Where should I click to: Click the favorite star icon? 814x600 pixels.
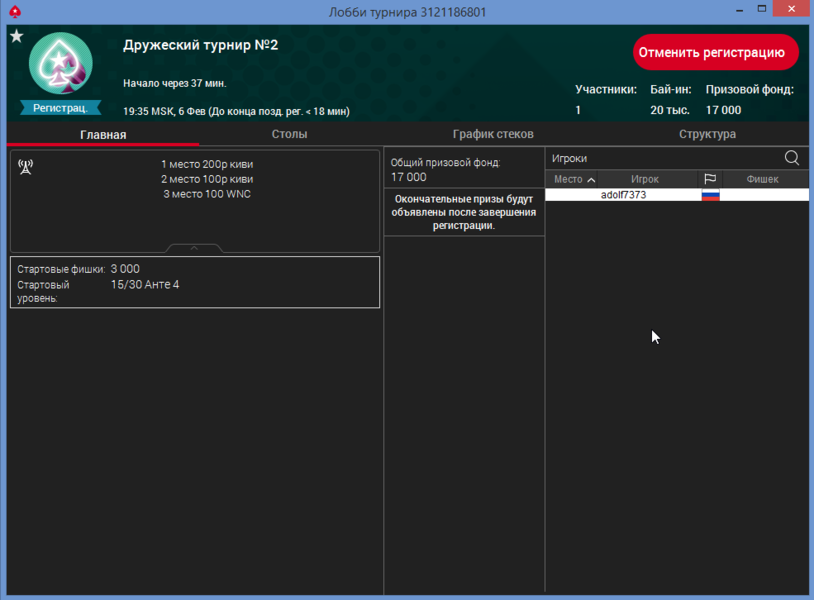(x=16, y=36)
